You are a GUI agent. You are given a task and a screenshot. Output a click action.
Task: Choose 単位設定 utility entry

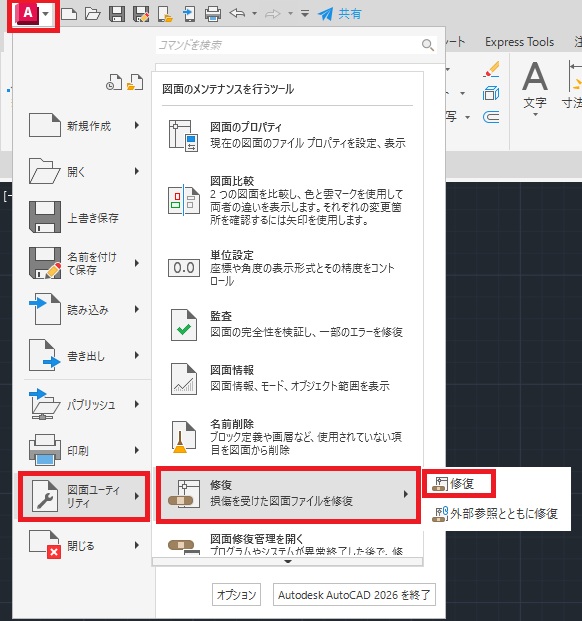[288, 268]
